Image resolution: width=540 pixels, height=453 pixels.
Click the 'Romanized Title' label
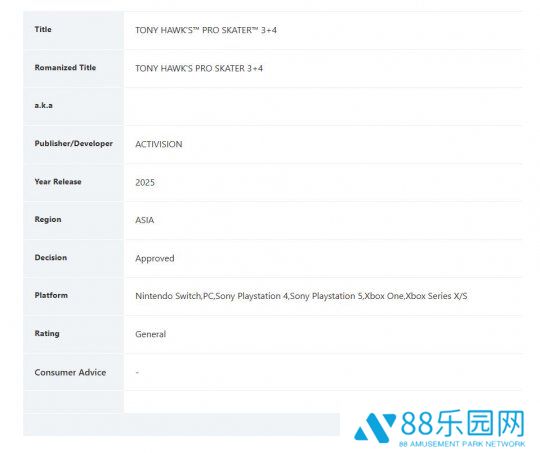pos(65,68)
